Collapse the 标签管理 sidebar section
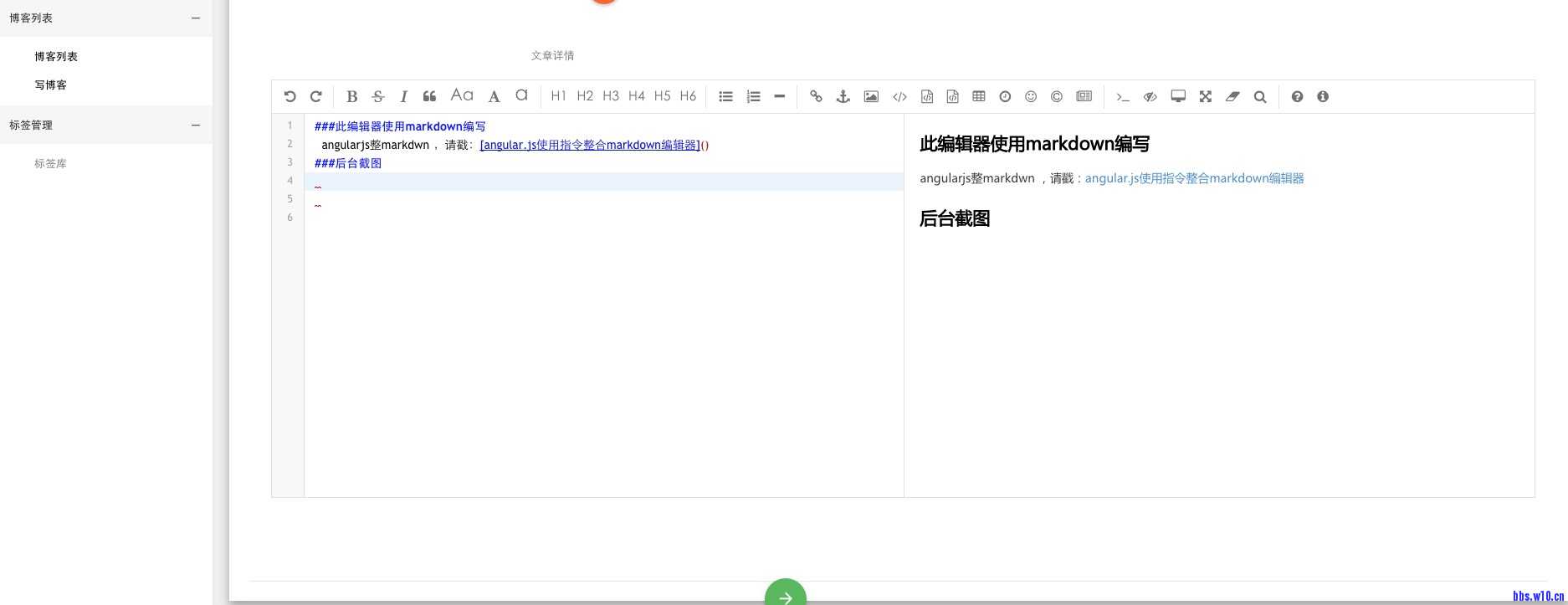 click(196, 125)
